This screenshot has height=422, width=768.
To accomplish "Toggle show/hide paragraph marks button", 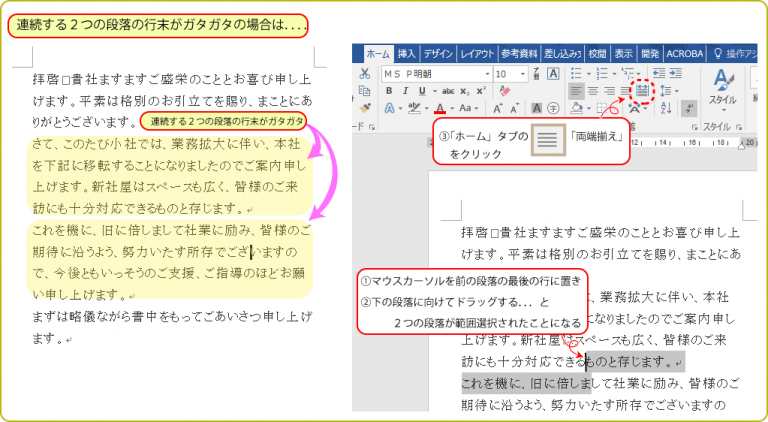I will pos(689,108).
